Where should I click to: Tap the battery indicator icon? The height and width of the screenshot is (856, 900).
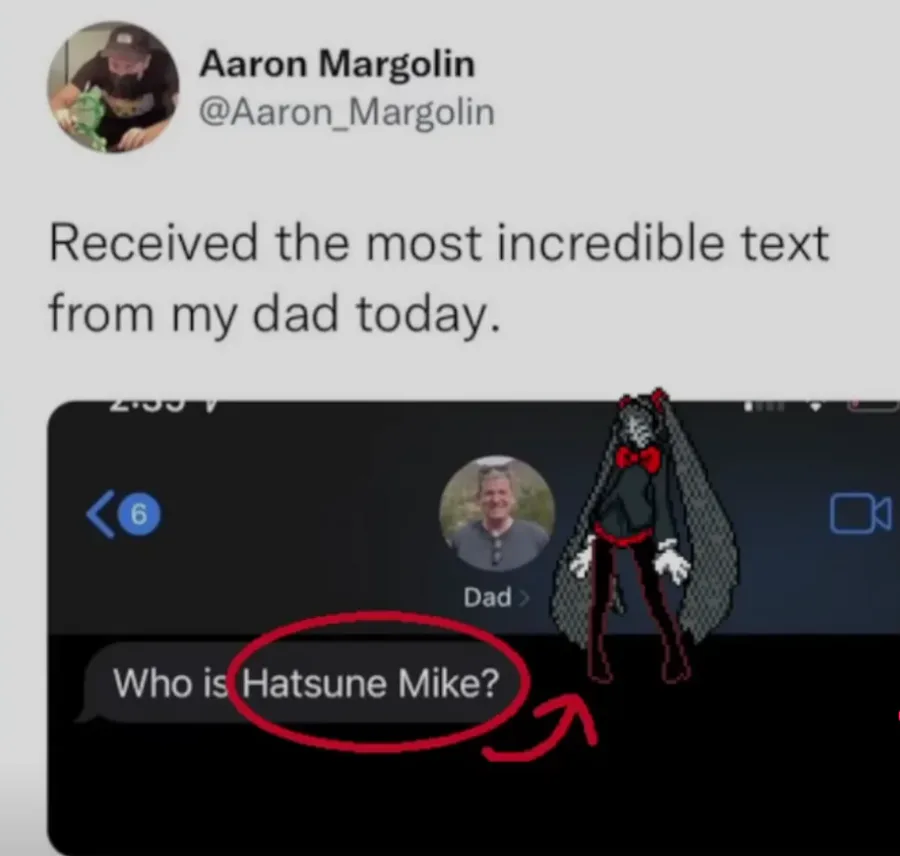(874, 405)
